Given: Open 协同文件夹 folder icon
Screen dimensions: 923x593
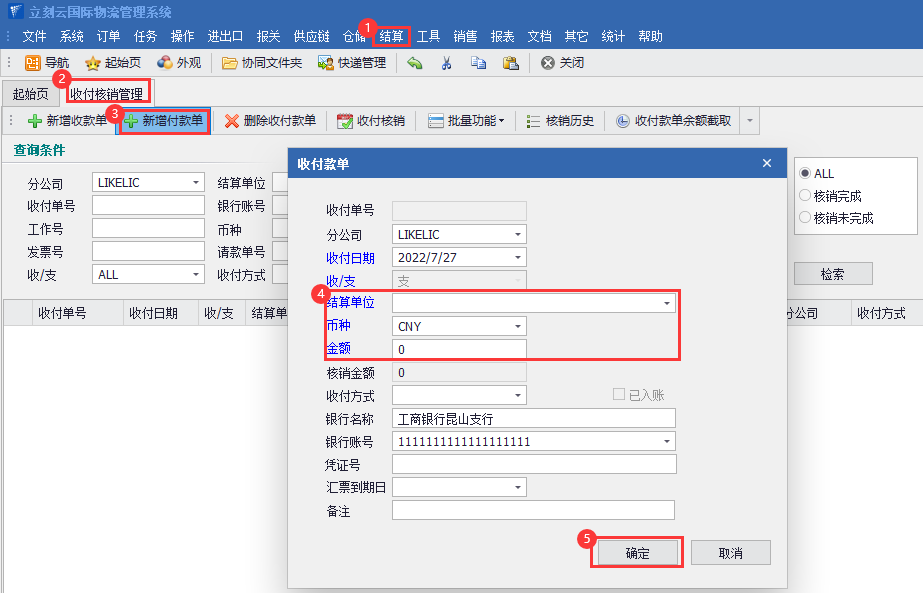Looking at the screenshot, I should pos(230,63).
